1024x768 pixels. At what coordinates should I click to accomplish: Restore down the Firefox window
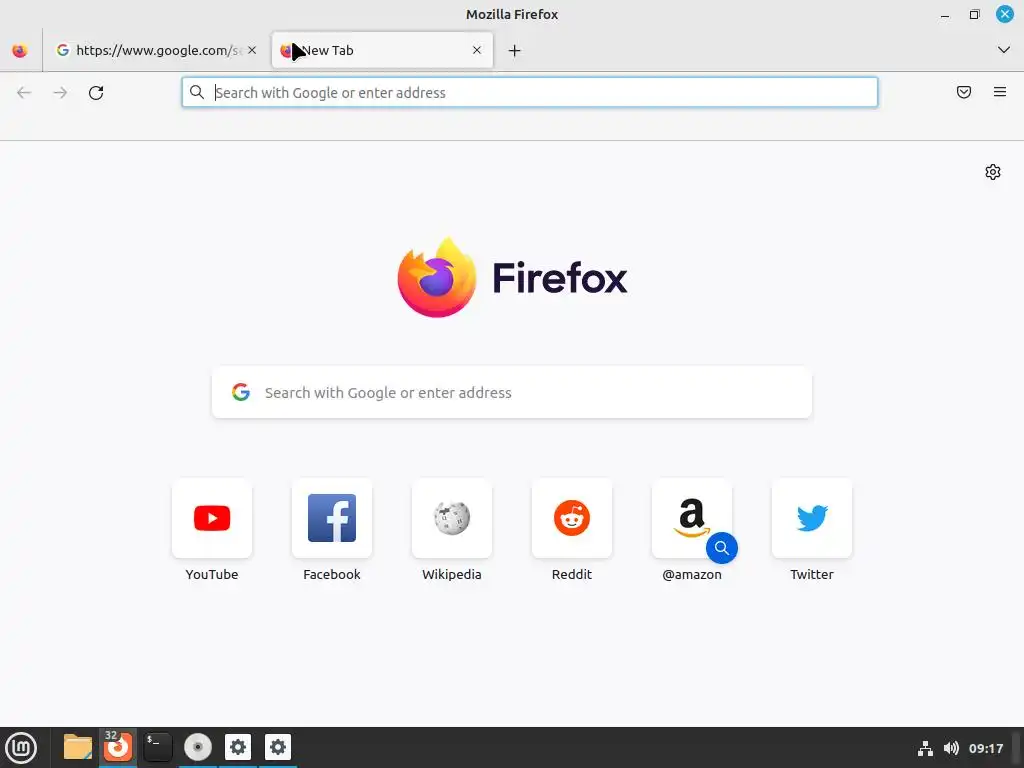point(974,14)
